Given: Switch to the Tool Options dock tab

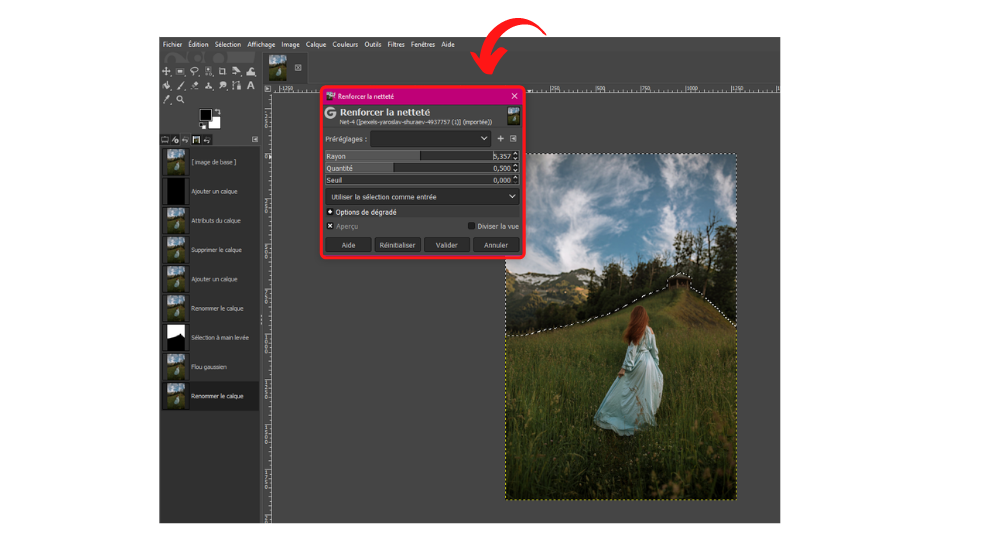Looking at the screenshot, I should pyautogui.click(x=165, y=140).
